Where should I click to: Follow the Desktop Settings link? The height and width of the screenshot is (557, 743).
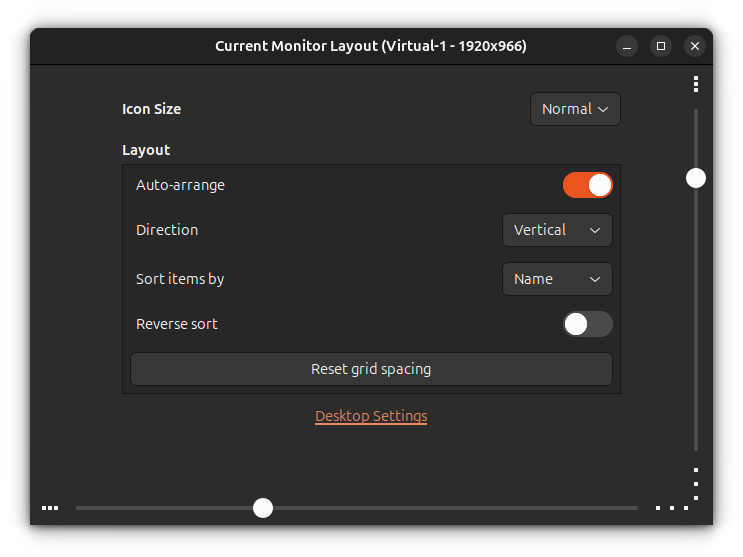[x=371, y=416]
